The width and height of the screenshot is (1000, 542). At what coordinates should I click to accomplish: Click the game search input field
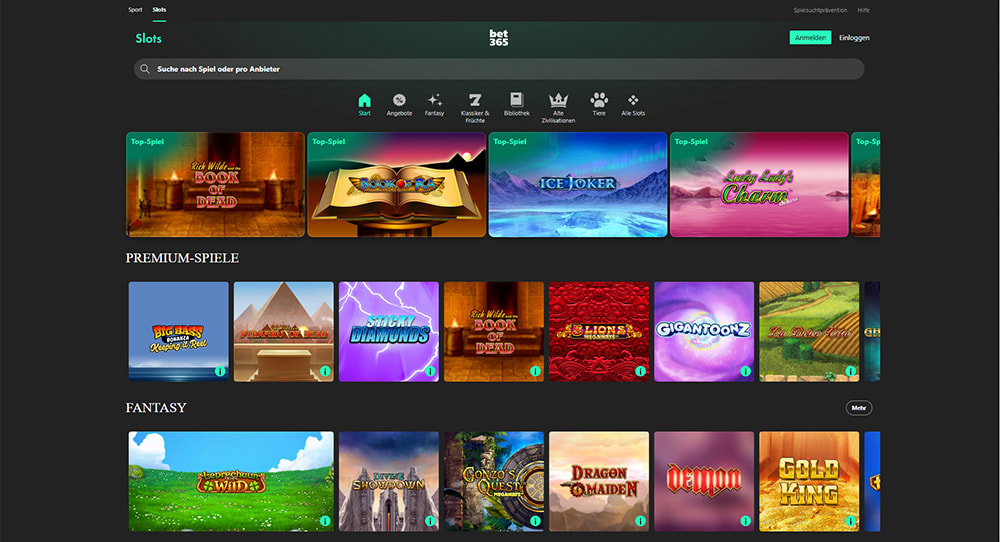click(x=499, y=69)
